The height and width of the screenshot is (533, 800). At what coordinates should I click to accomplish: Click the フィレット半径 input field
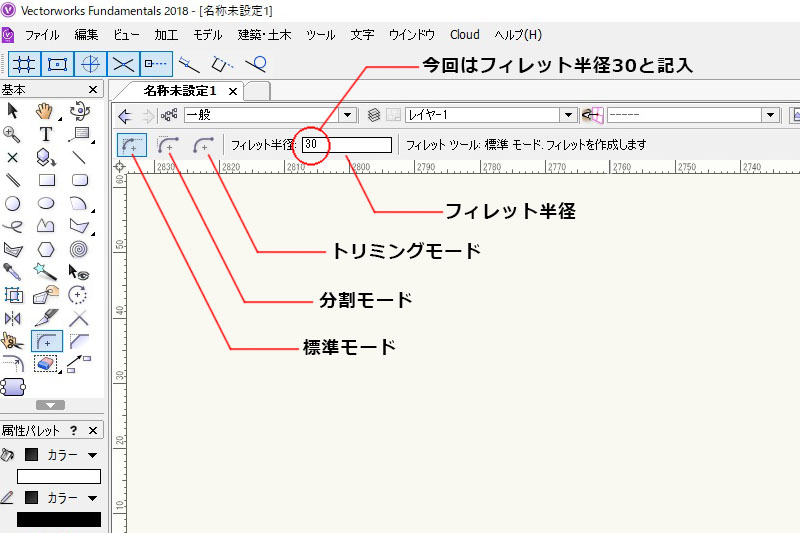347,145
